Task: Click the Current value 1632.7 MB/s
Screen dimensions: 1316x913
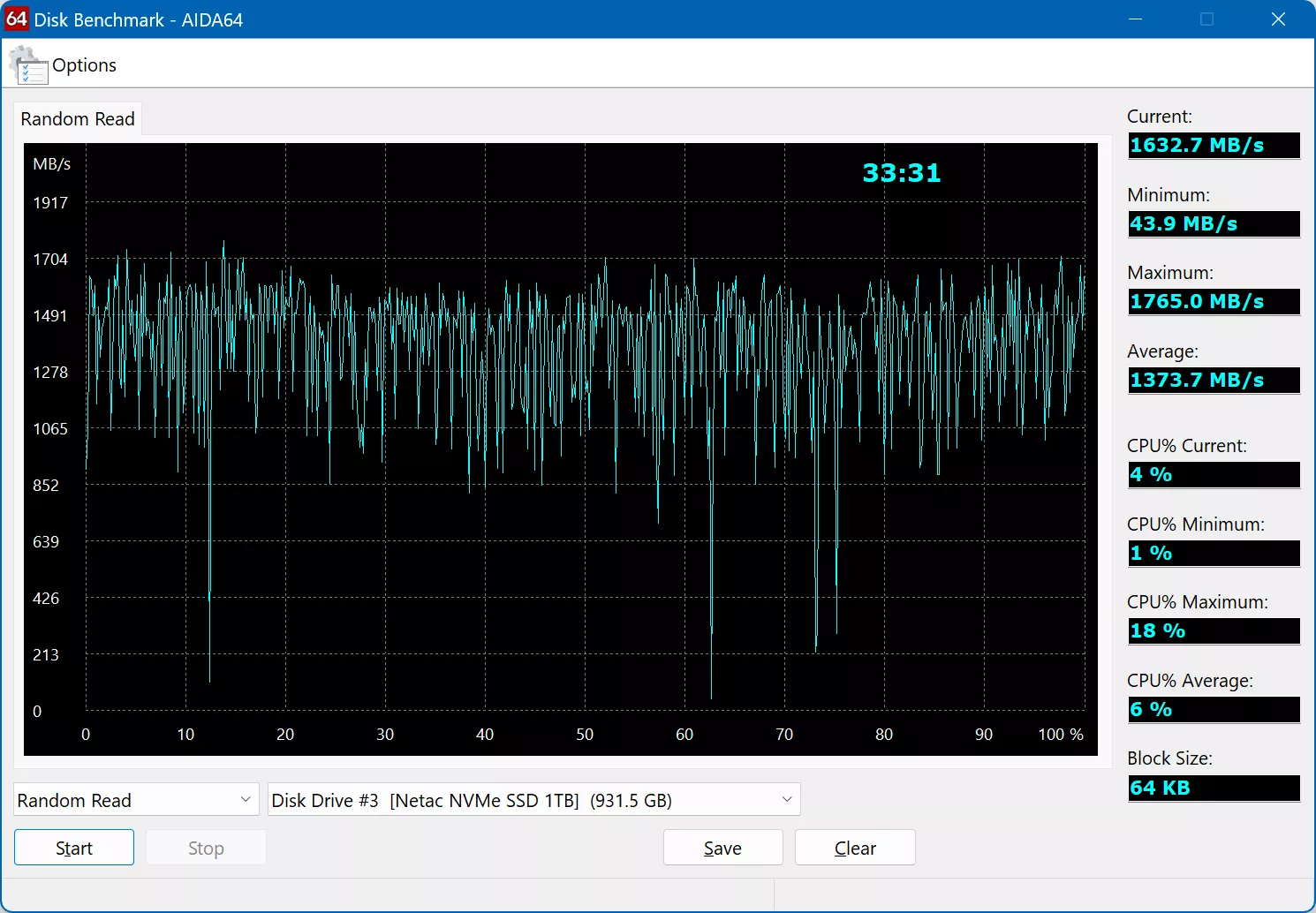Action: tap(1214, 146)
